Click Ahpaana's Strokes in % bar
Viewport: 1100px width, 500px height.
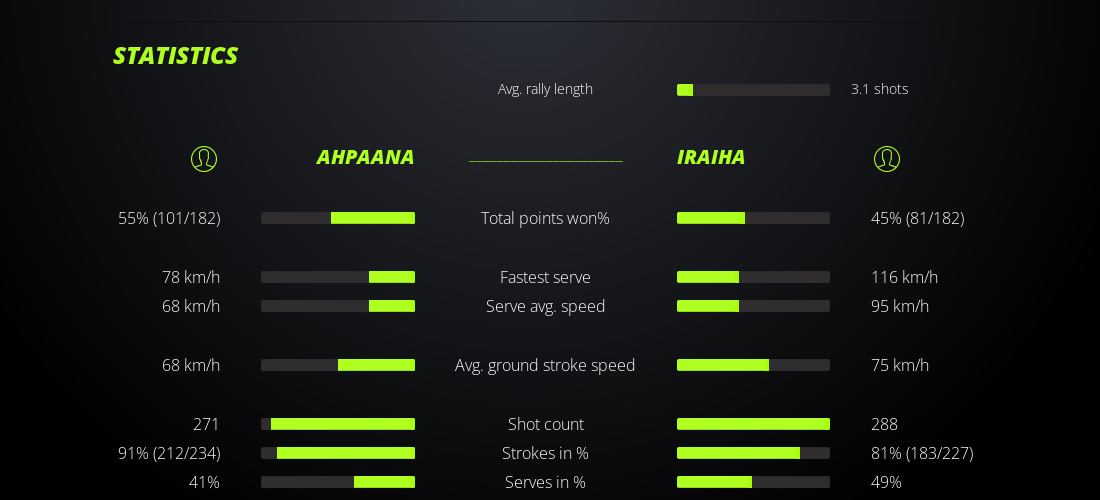(x=338, y=453)
